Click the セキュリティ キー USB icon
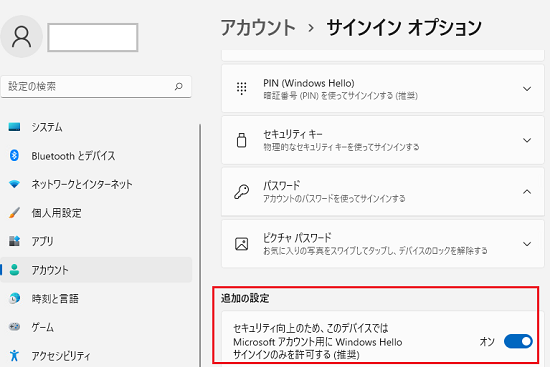This screenshot has height=367, width=550. [241, 140]
